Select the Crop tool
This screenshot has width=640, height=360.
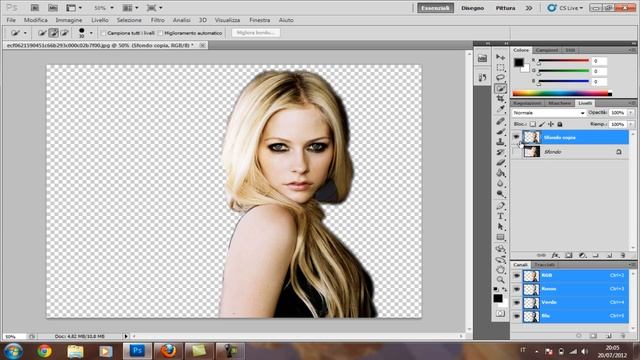click(x=500, y=99)
